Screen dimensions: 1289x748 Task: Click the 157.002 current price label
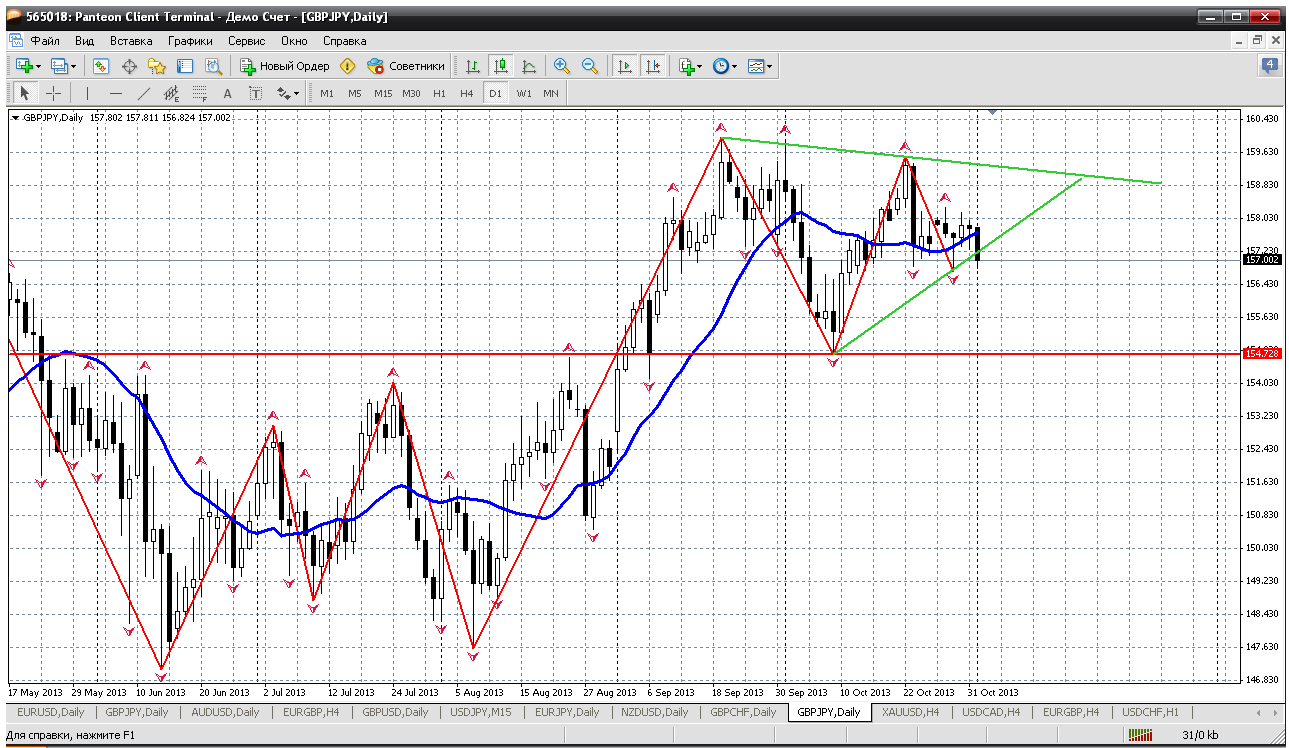1262,260
